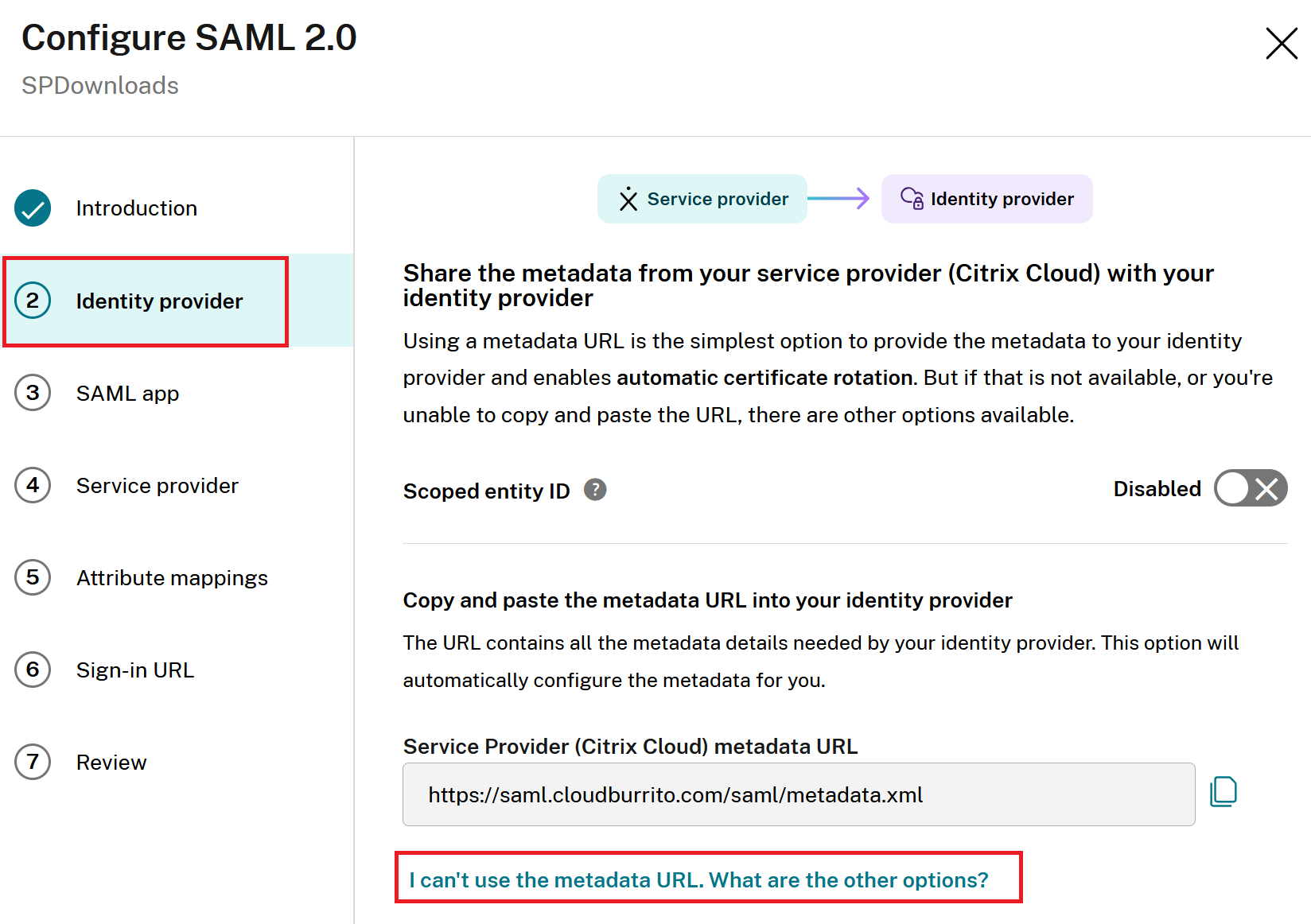Click the Scoped entity ID help icon
The height and width of the screenshot is (924, 1311).
coord(595,490)
